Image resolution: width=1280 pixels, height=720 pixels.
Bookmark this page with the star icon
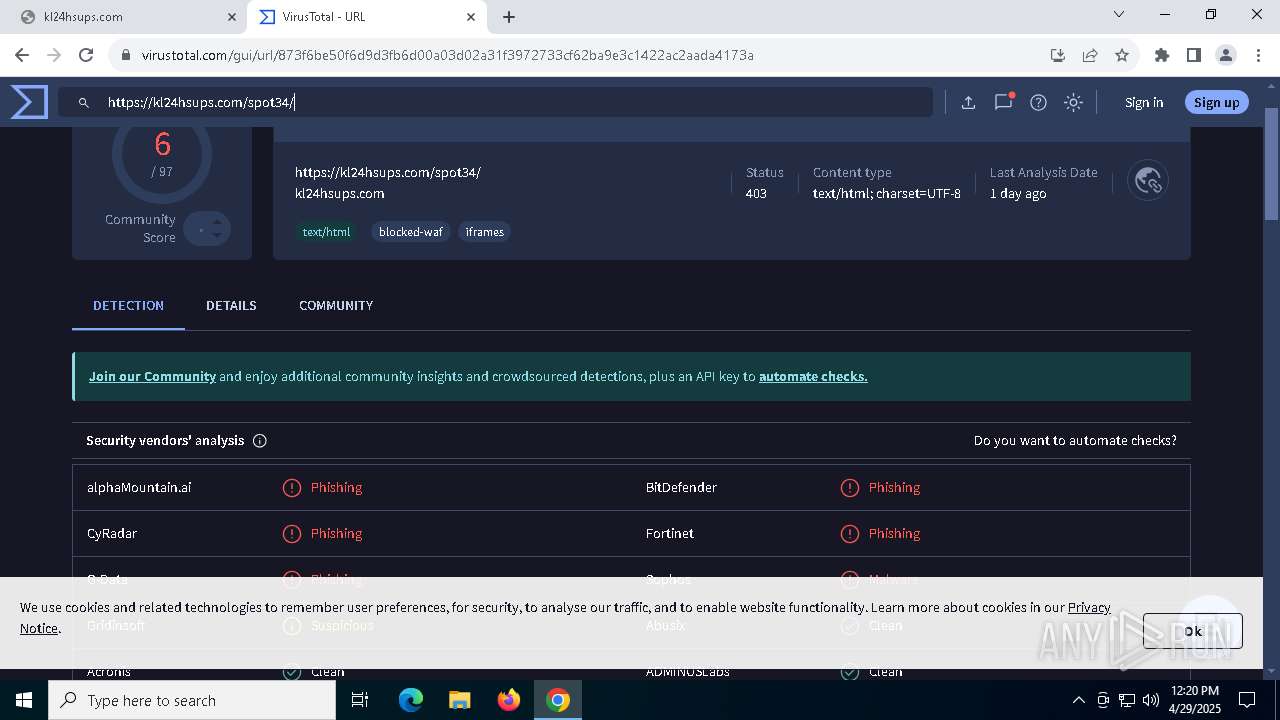click(x=1122, y=55)
